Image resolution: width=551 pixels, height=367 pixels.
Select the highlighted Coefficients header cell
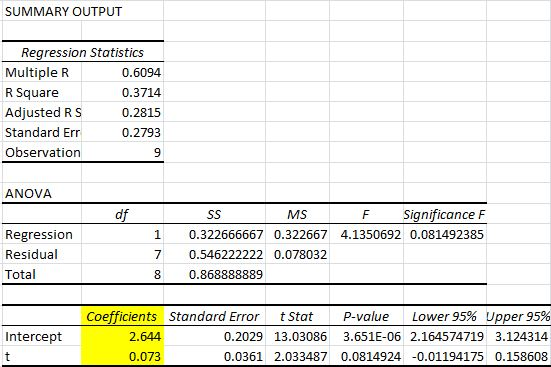[122, 316]
